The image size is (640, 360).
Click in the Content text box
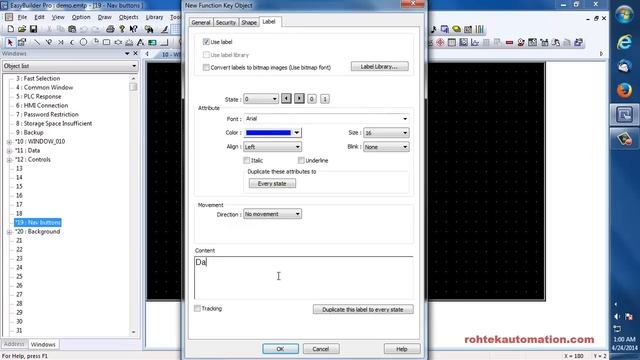pyautogui.click(x=304, y=278)
